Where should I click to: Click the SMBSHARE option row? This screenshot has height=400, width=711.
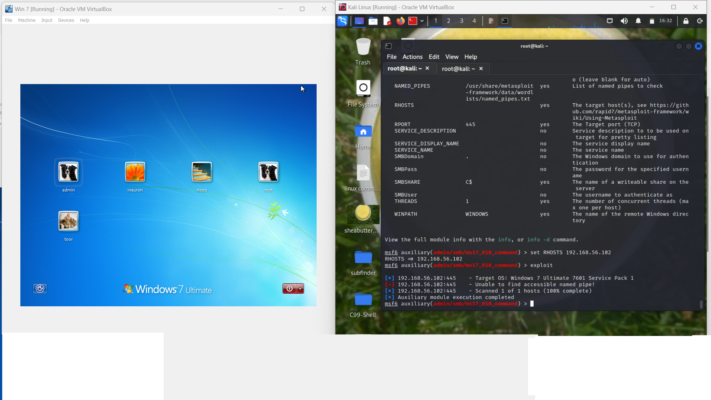pyautogui.click(x=541, y=185)
